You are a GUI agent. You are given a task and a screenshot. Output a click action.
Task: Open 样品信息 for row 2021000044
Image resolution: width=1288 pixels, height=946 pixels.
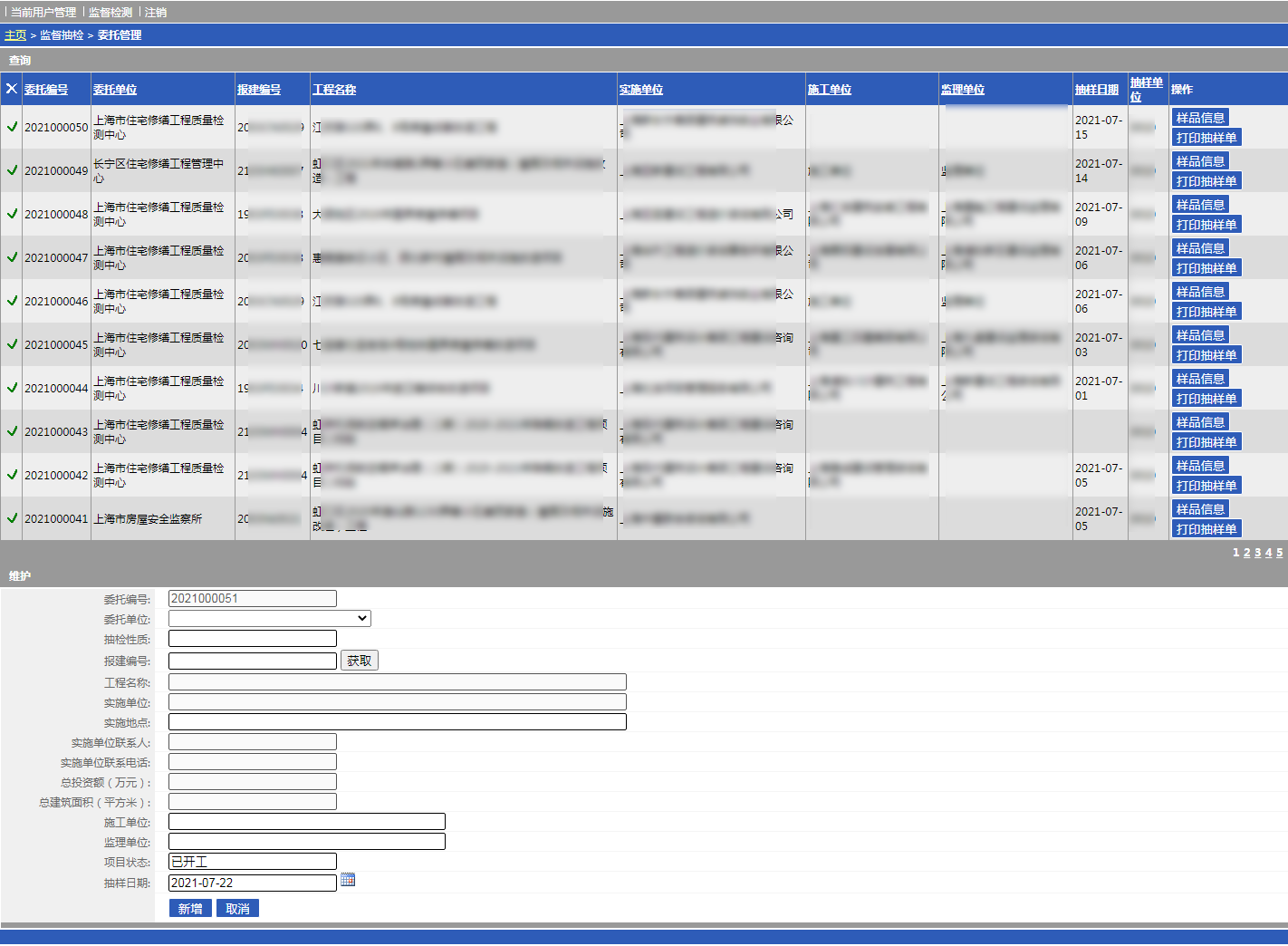coord(1200,379)
